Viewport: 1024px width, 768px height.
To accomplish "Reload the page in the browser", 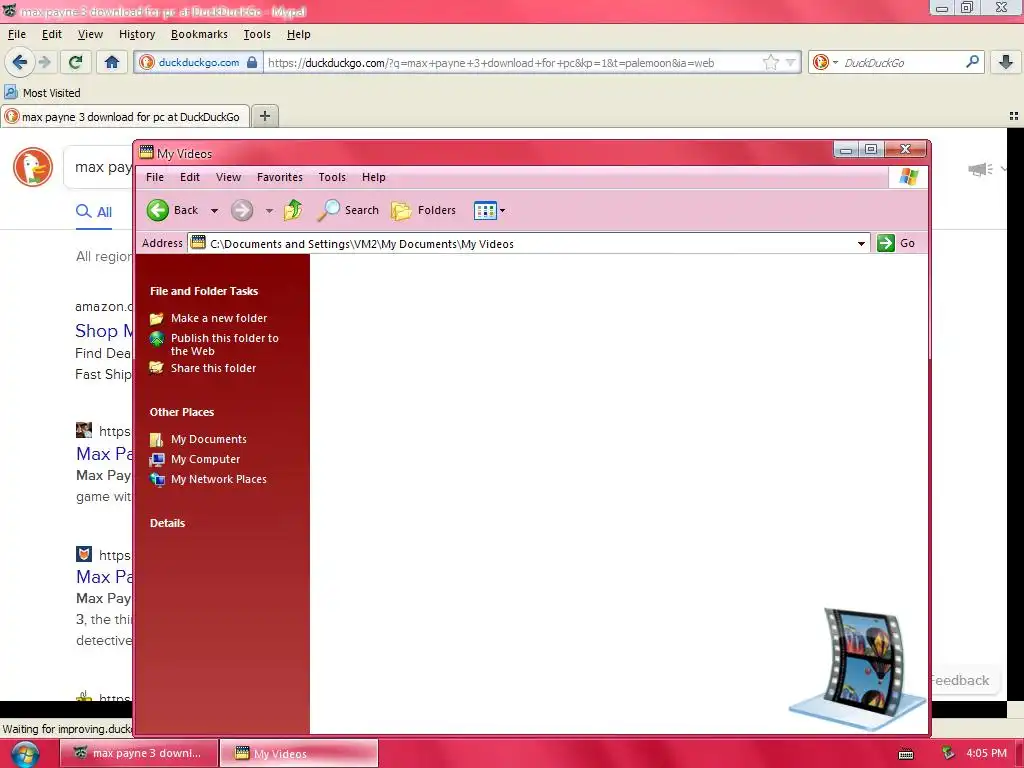I will click(x=76, y=62).
